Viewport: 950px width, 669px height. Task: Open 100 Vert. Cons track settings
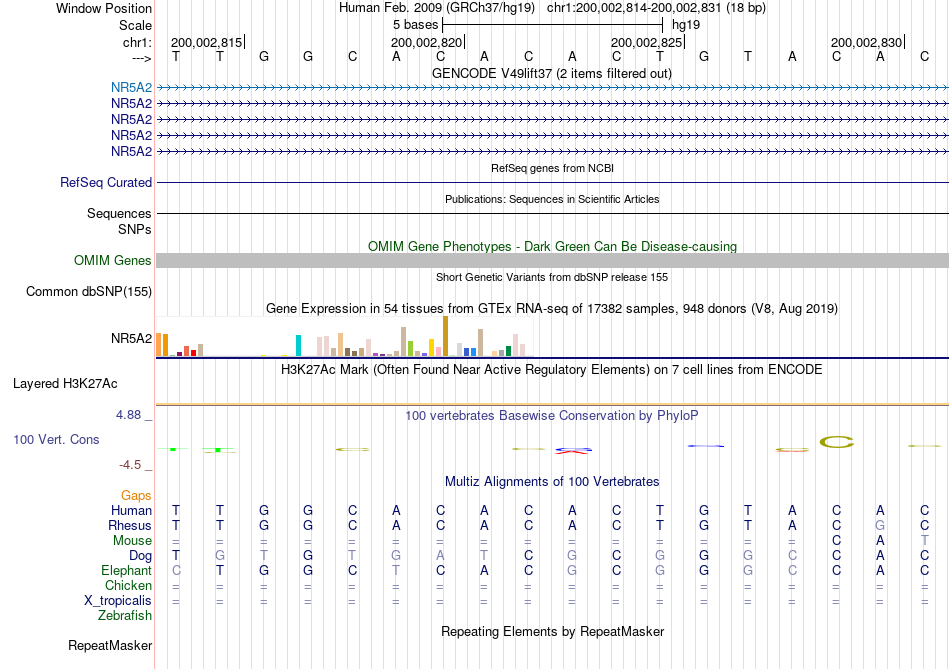56,439
